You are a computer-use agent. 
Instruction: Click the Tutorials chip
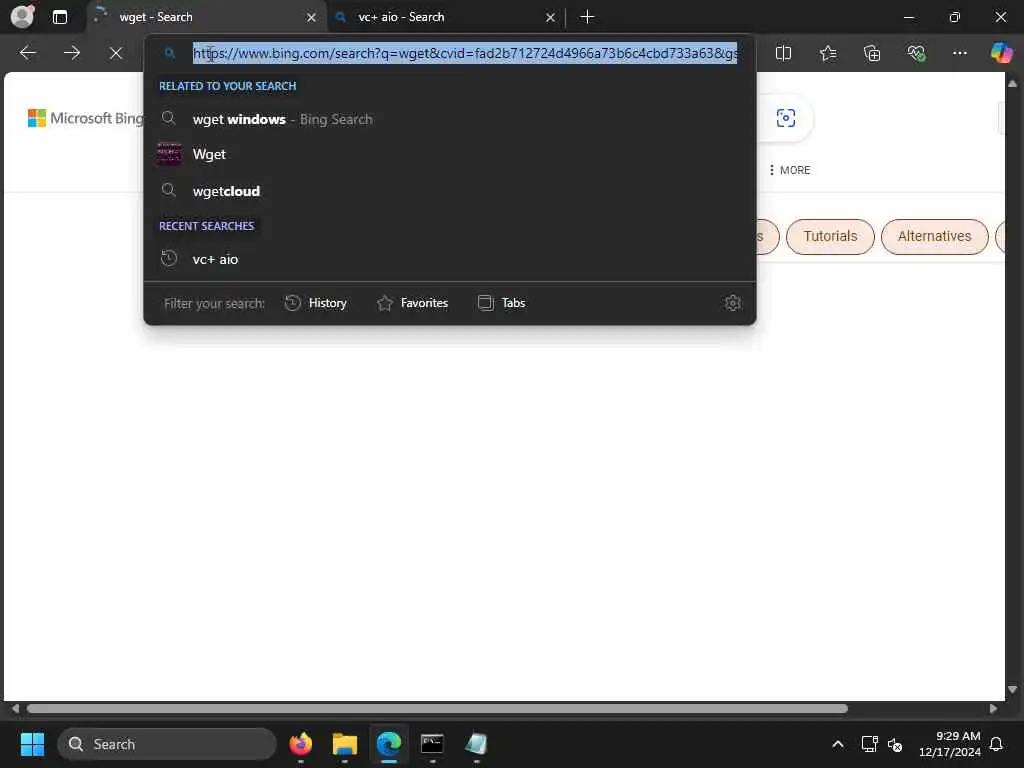(830, 236)
